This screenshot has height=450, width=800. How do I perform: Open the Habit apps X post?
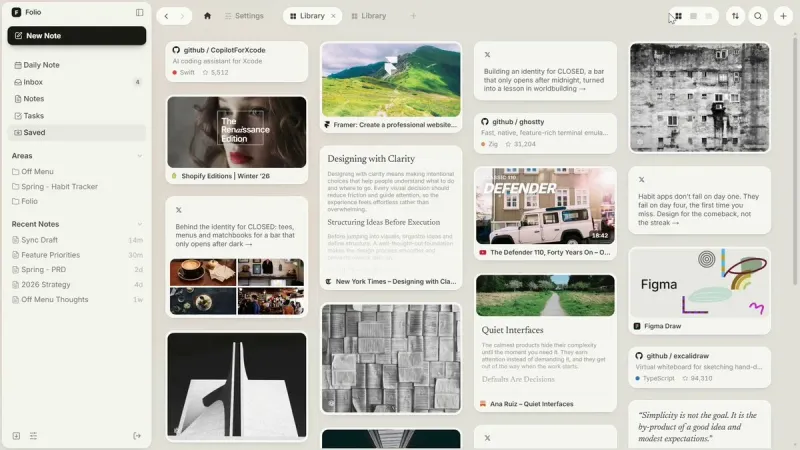tap(699, 200)
